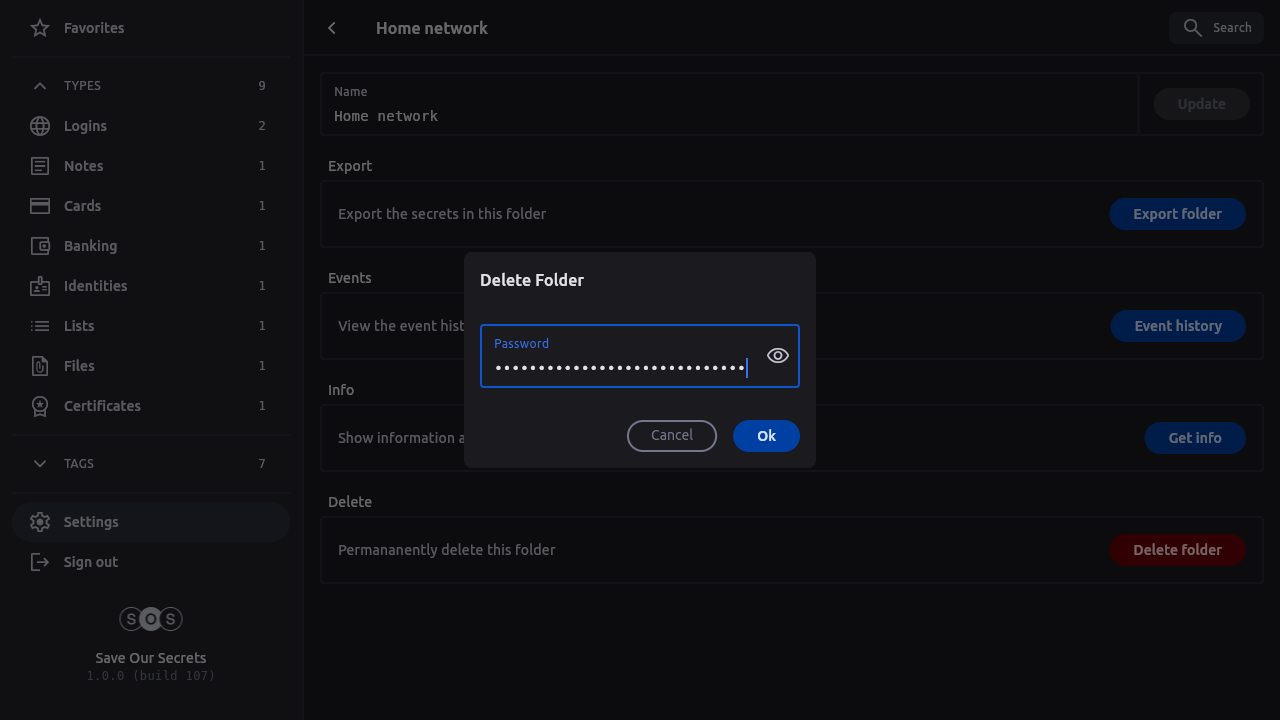The height and width of the screenshot is (720, 1280).
Task: Open Certificates via ribbon icon
Action: click(x=40, y=406)
